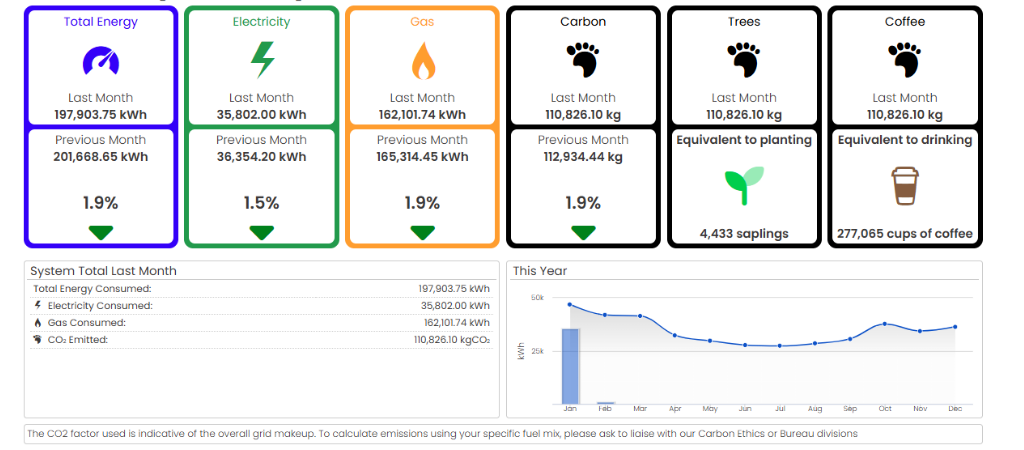Click the This Year chart heading
Screen dimensions: 1024x450
[x=540, y=270]
